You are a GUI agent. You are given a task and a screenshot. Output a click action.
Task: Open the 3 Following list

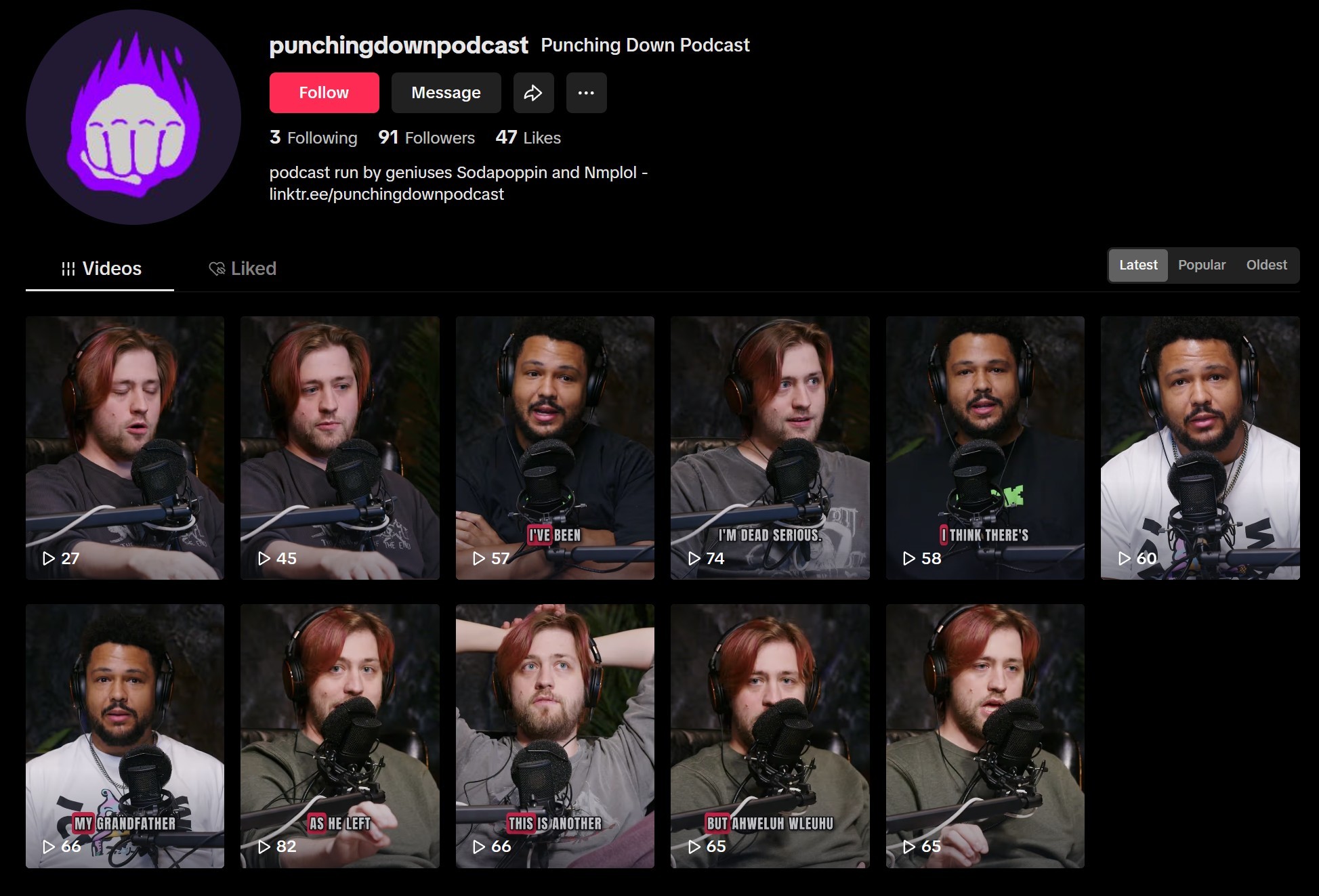[x=313, y=137]
